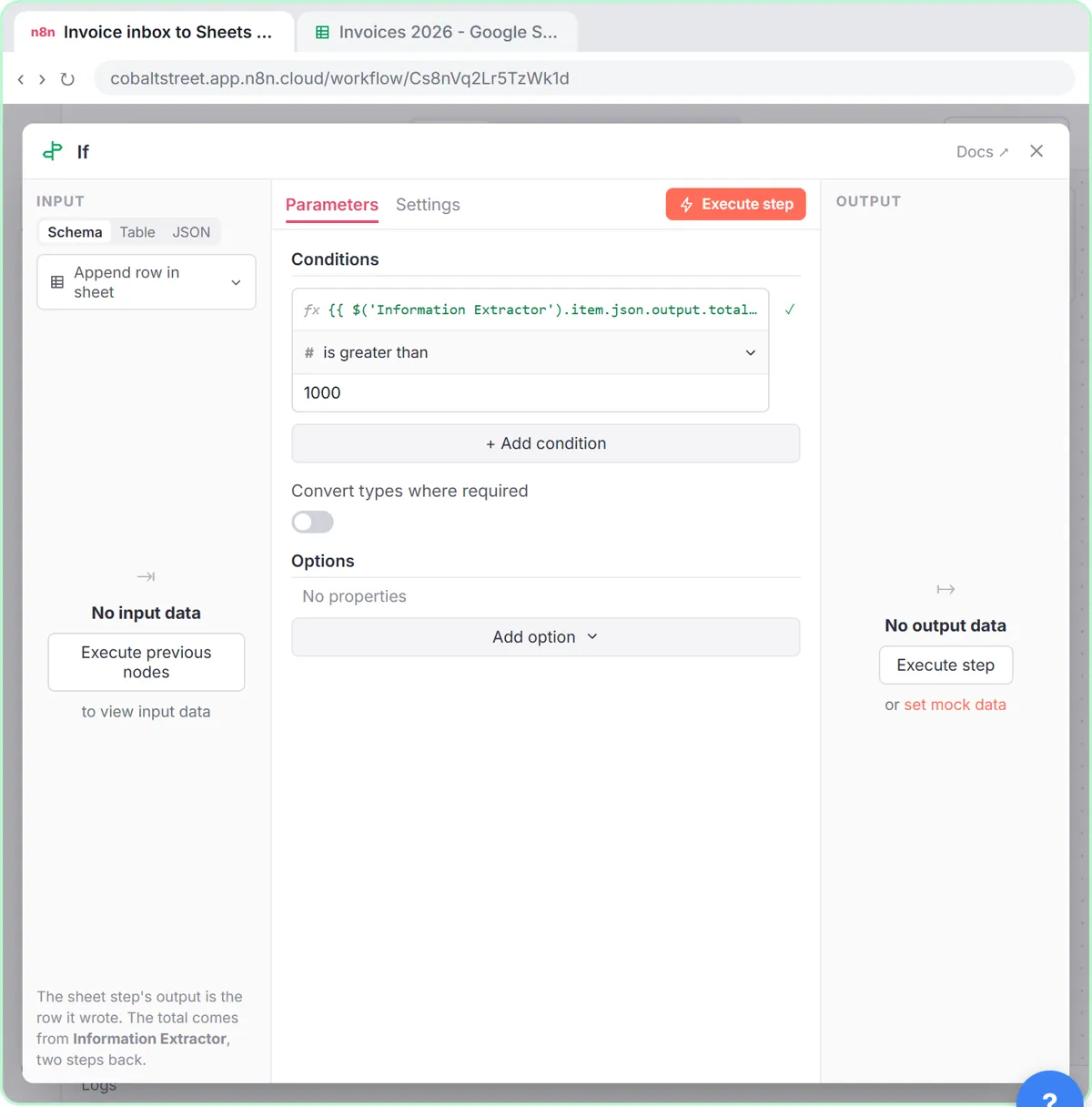Click the No output data text
Viewport: 1092px width, 1107px height.
[x=945, y=625]
